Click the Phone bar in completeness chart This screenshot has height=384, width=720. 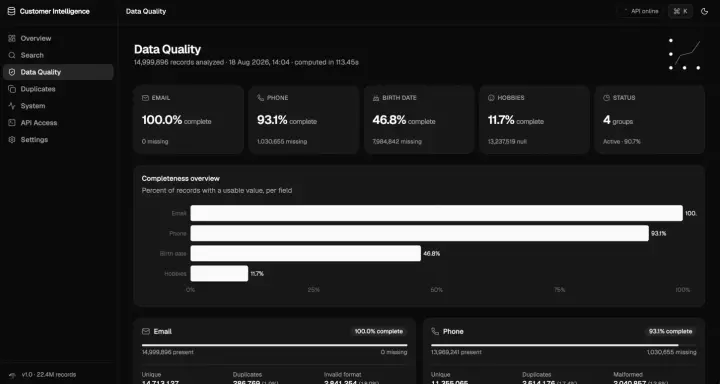pyautogui.click(x=420, y=233)
